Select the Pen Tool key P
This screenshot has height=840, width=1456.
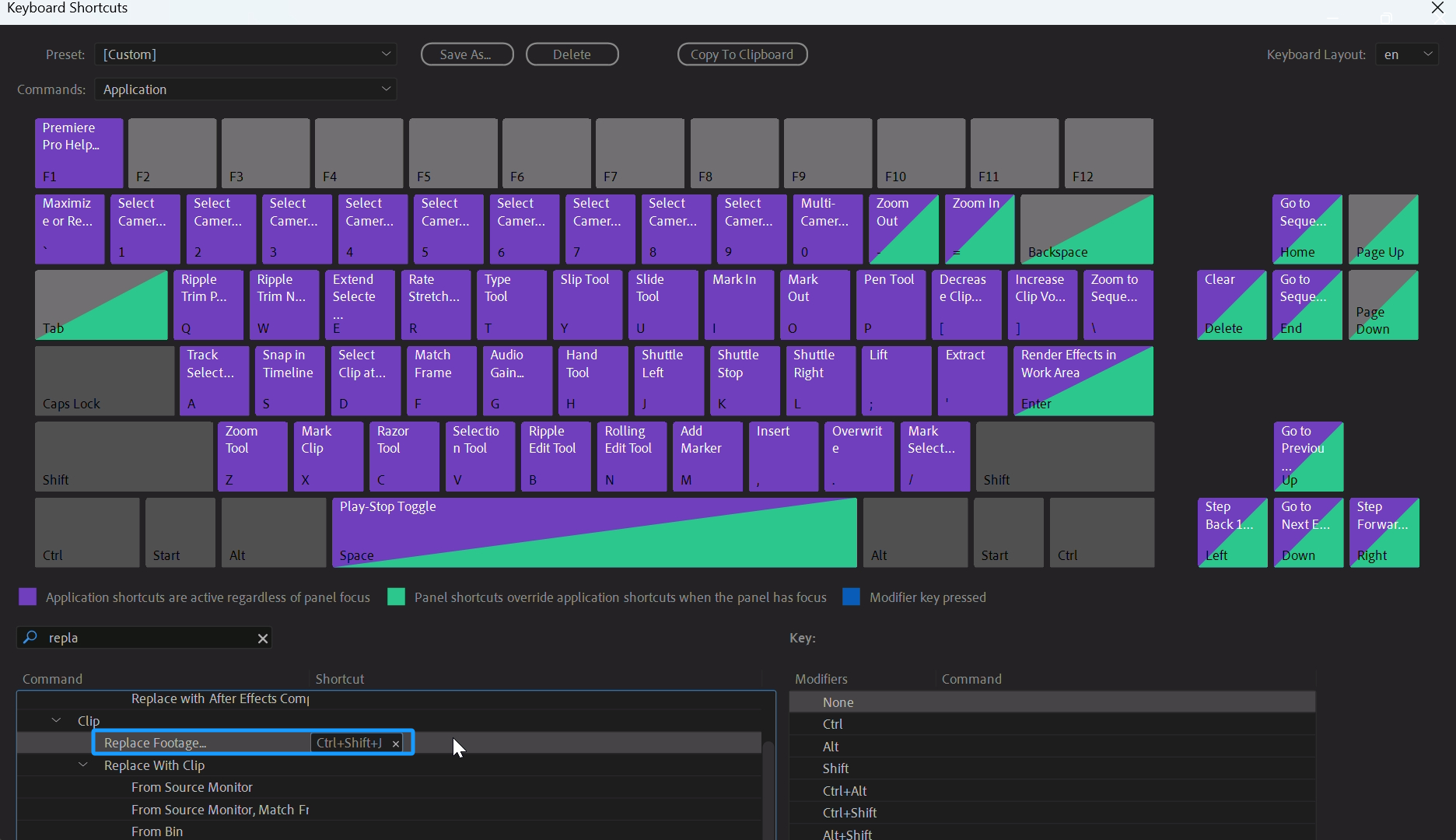point(890,305)
